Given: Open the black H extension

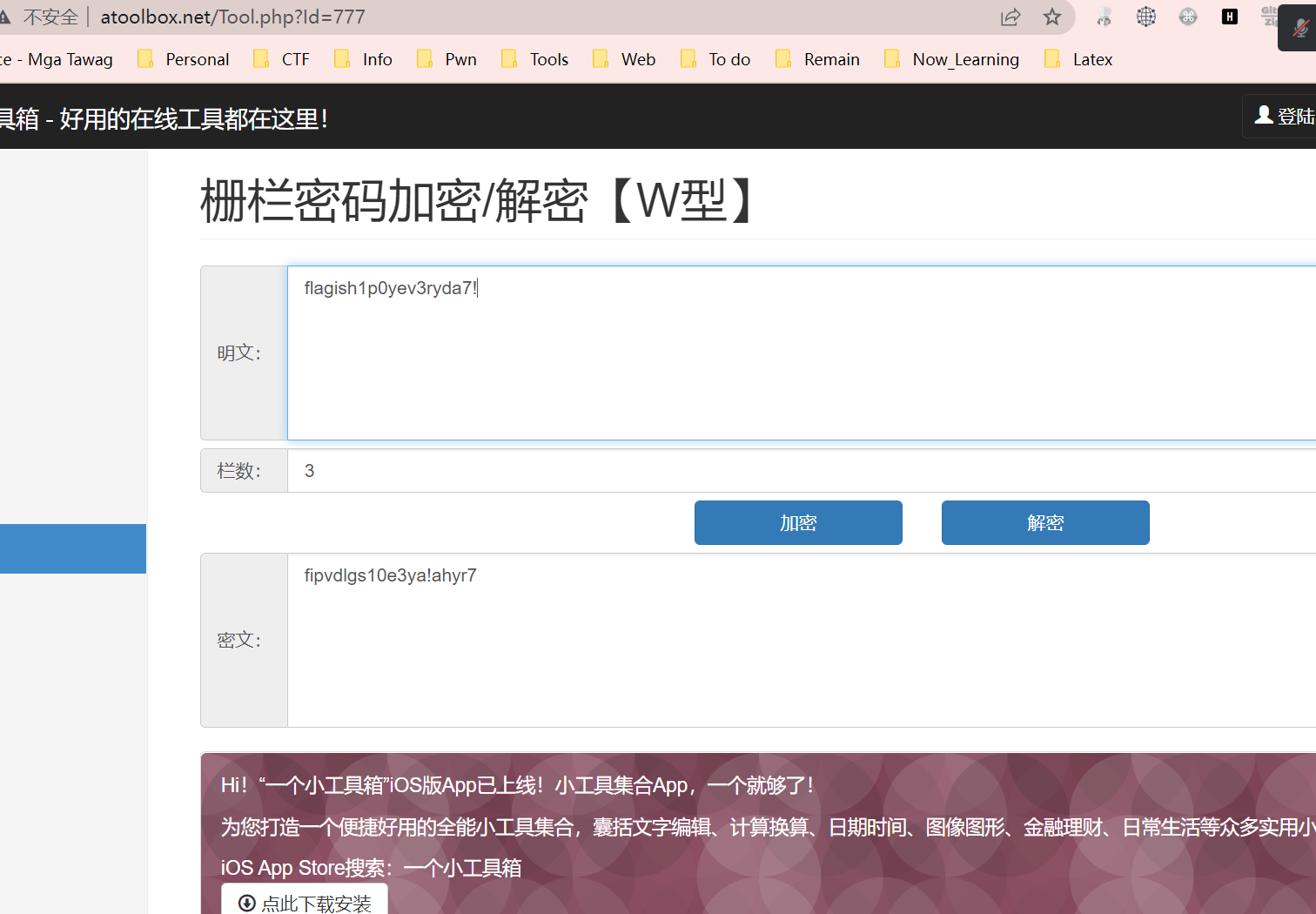Looking at the screenshot, I should point(1230,17).
